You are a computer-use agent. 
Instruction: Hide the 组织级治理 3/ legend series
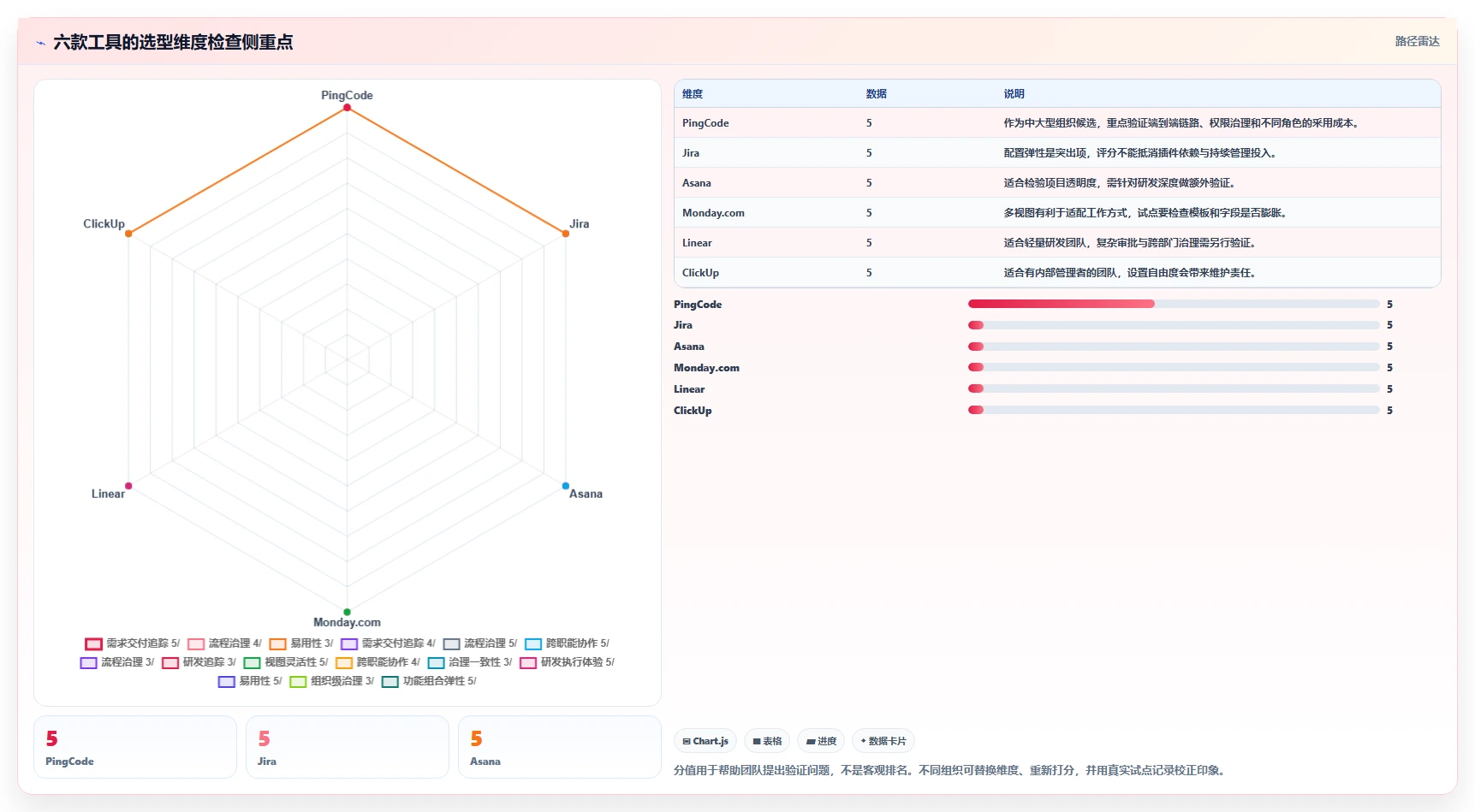point(332,681)
